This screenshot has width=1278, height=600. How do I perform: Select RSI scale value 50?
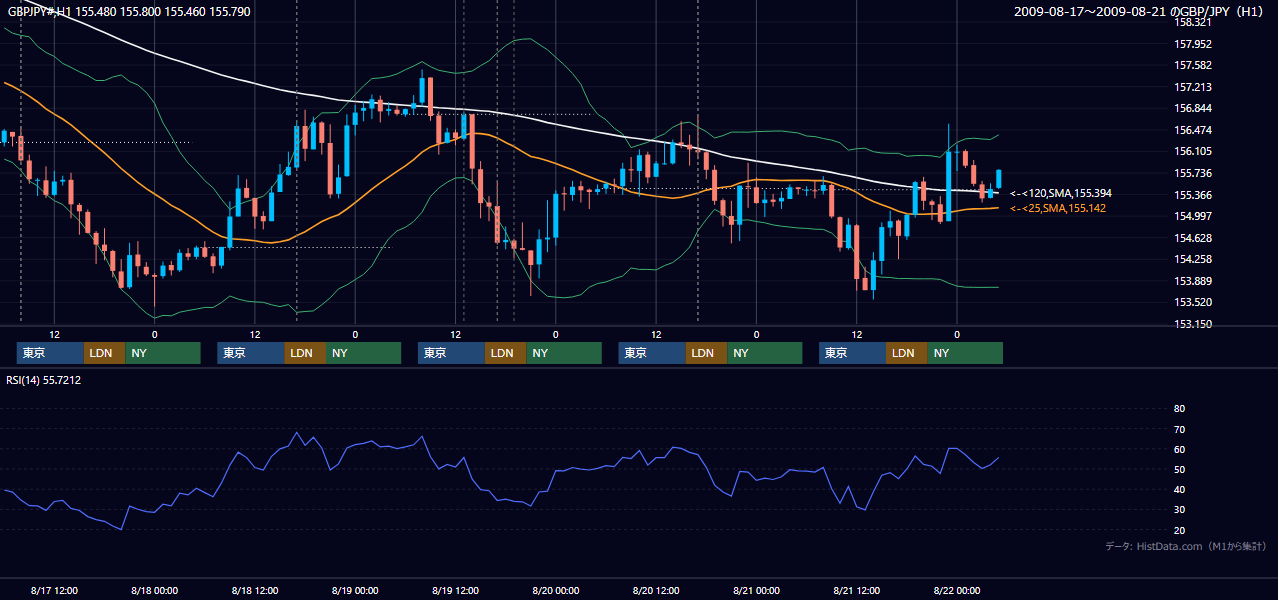pos(1179,469)
